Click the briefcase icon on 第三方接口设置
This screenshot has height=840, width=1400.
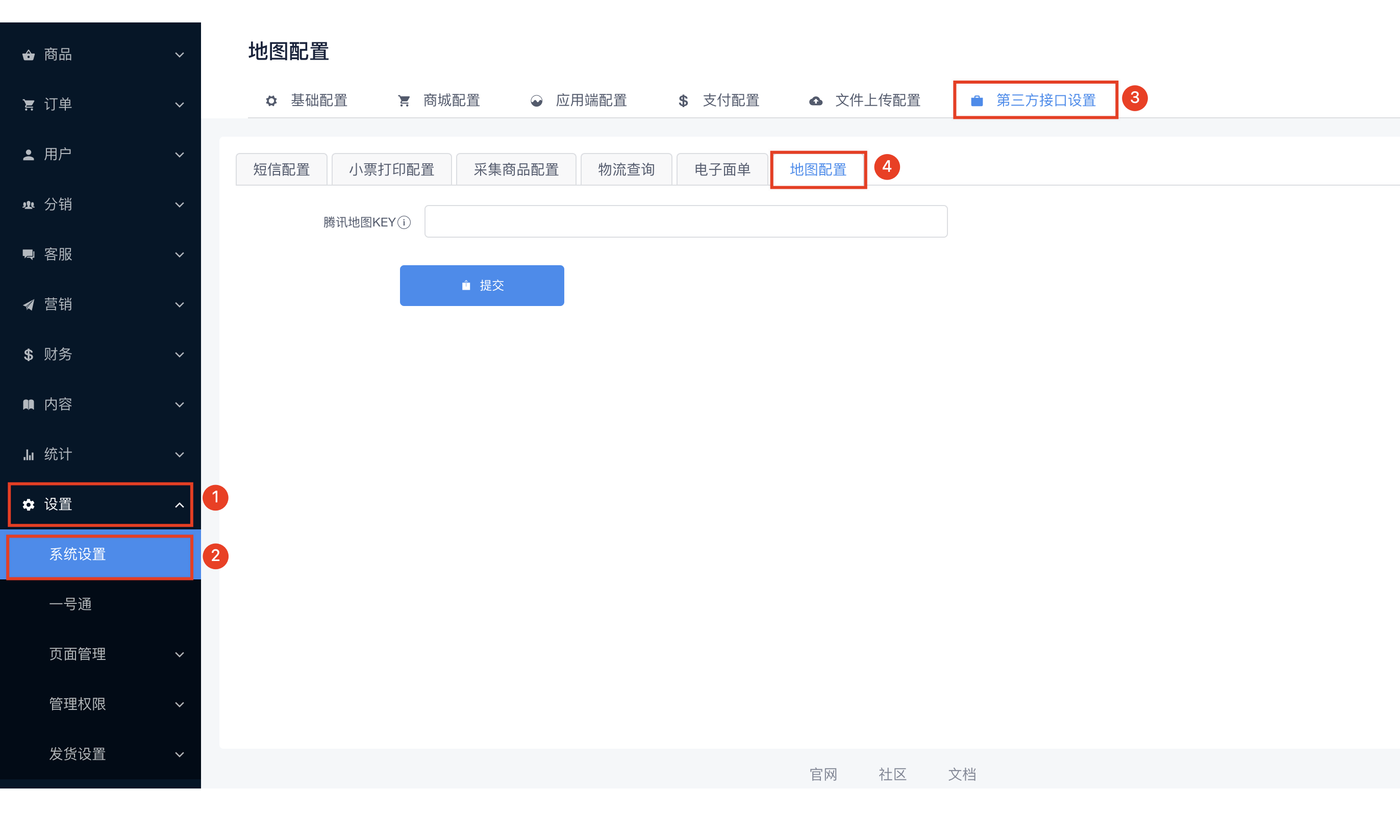[977, 101]
